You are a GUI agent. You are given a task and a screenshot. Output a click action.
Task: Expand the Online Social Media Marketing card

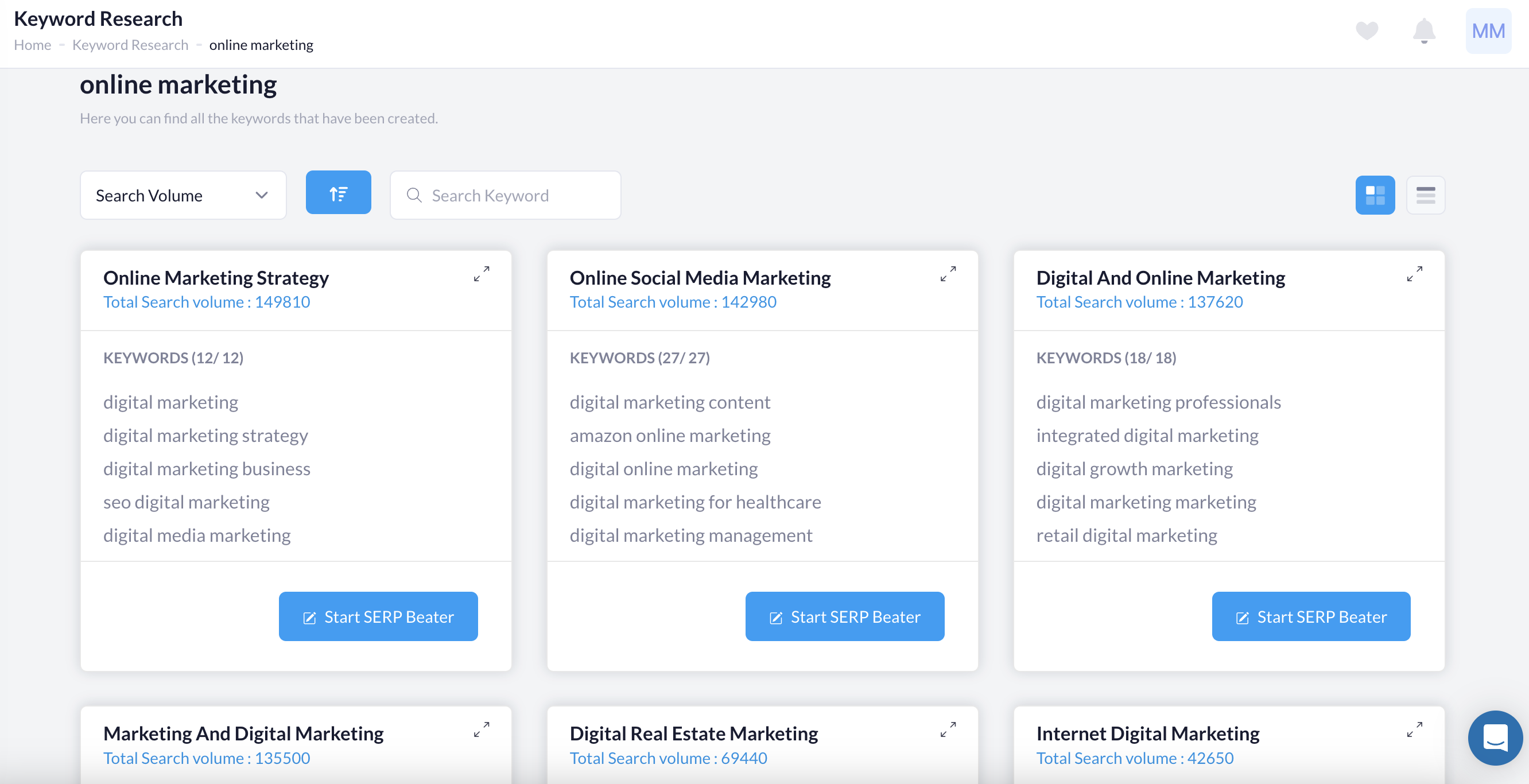948,274
